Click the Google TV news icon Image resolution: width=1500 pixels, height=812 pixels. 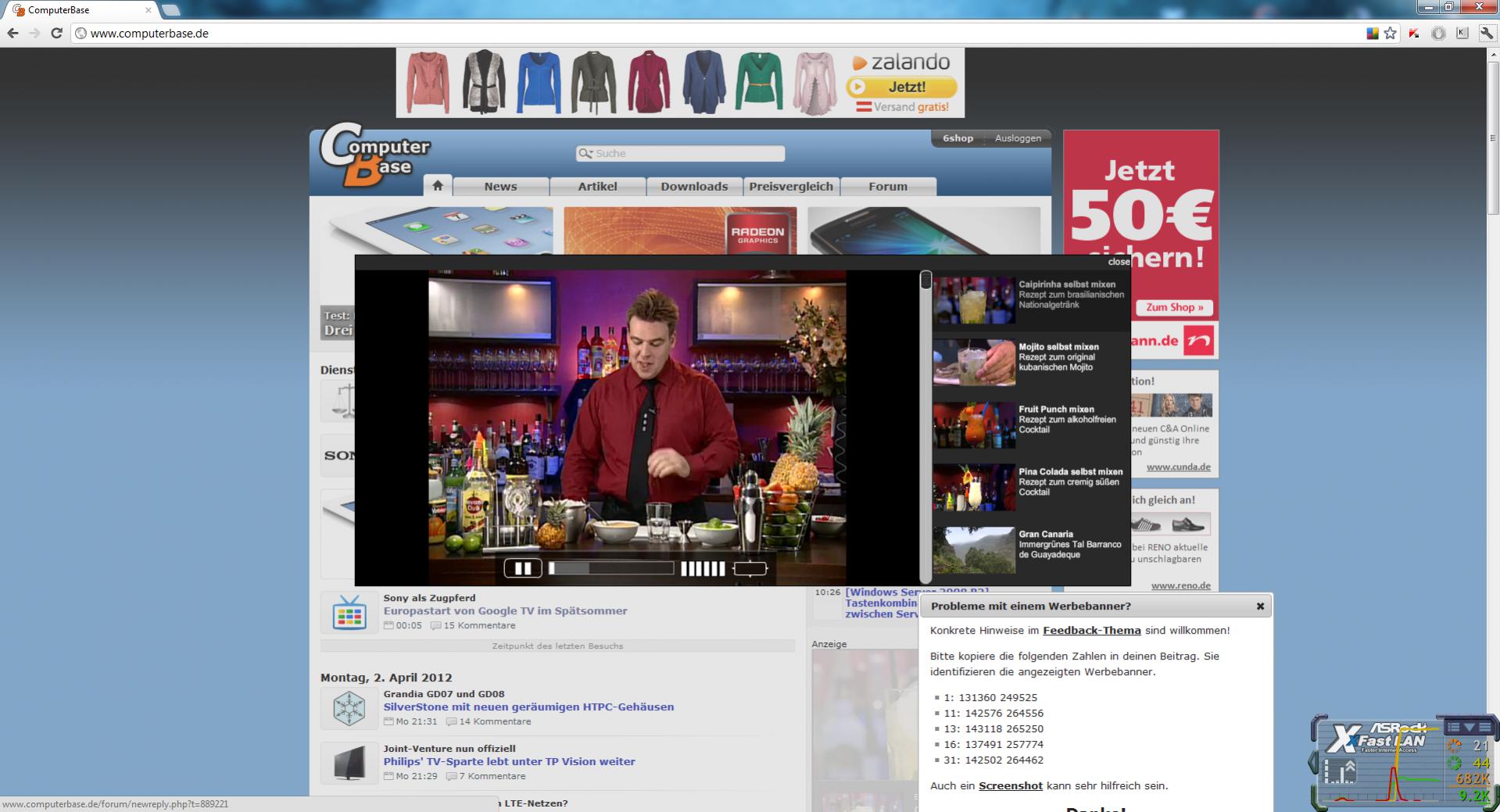coord(349,612)
